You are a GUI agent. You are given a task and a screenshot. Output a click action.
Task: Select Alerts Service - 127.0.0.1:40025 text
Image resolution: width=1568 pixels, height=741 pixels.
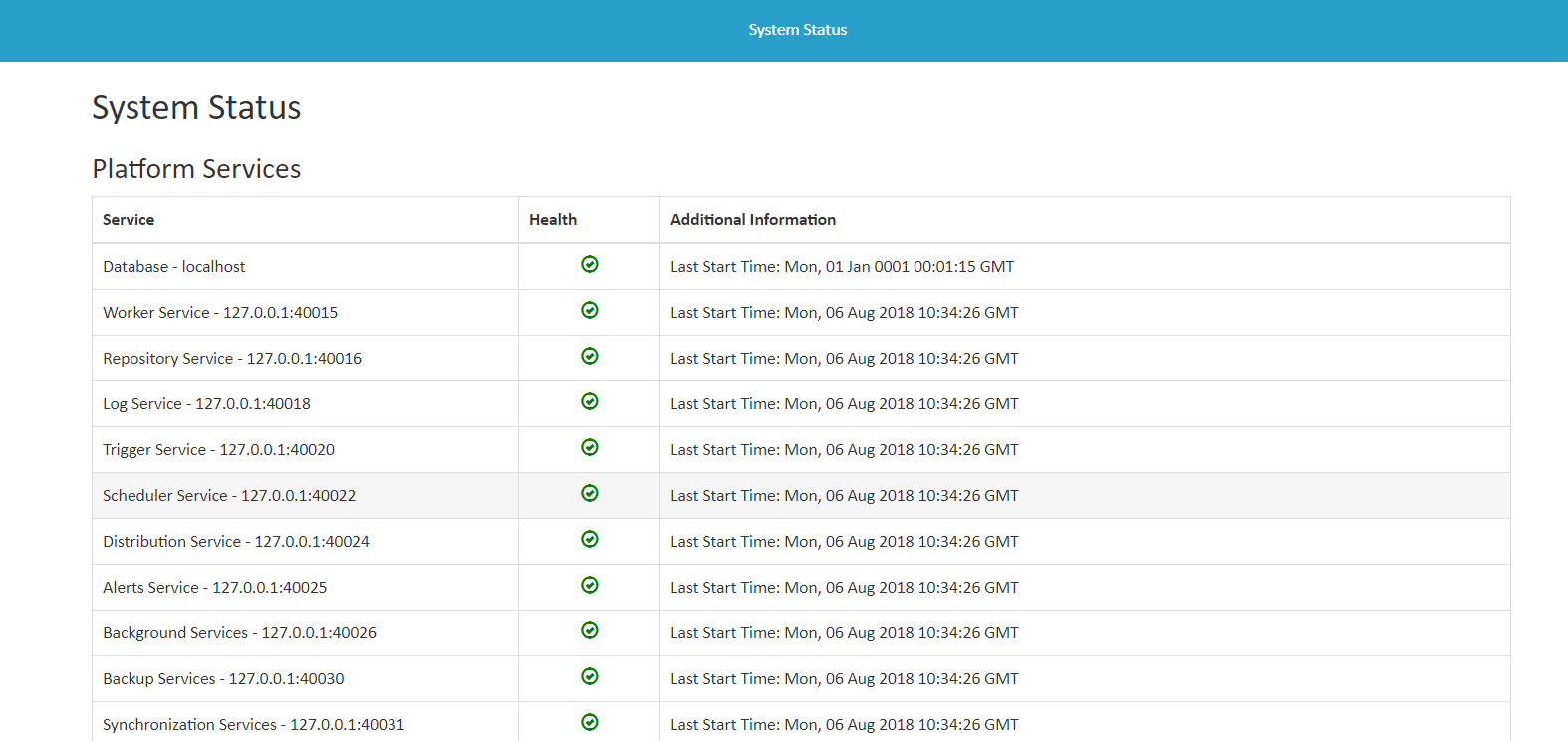click(x=215, y=588)
